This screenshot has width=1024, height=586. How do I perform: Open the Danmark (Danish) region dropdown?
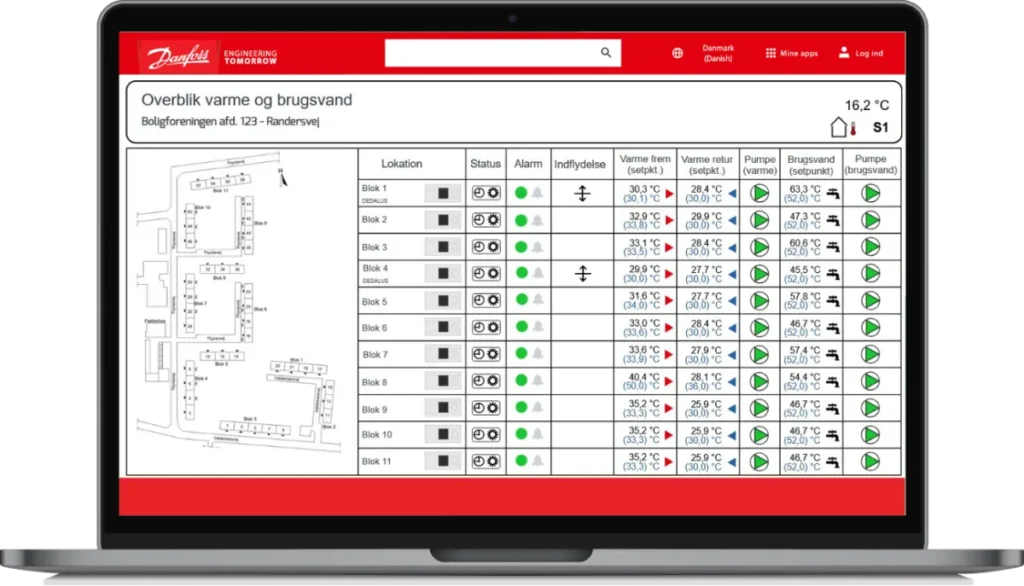(718, 53)
